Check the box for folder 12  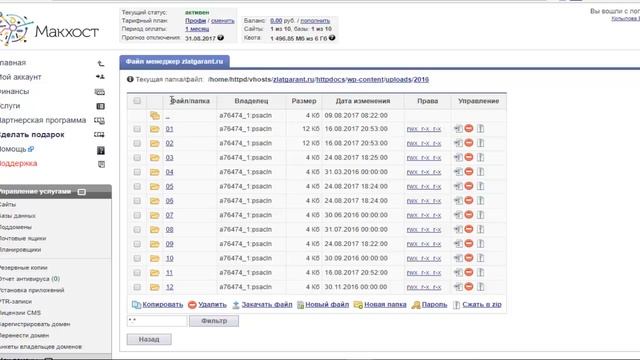pyautogui.click(x=137, y=287)
